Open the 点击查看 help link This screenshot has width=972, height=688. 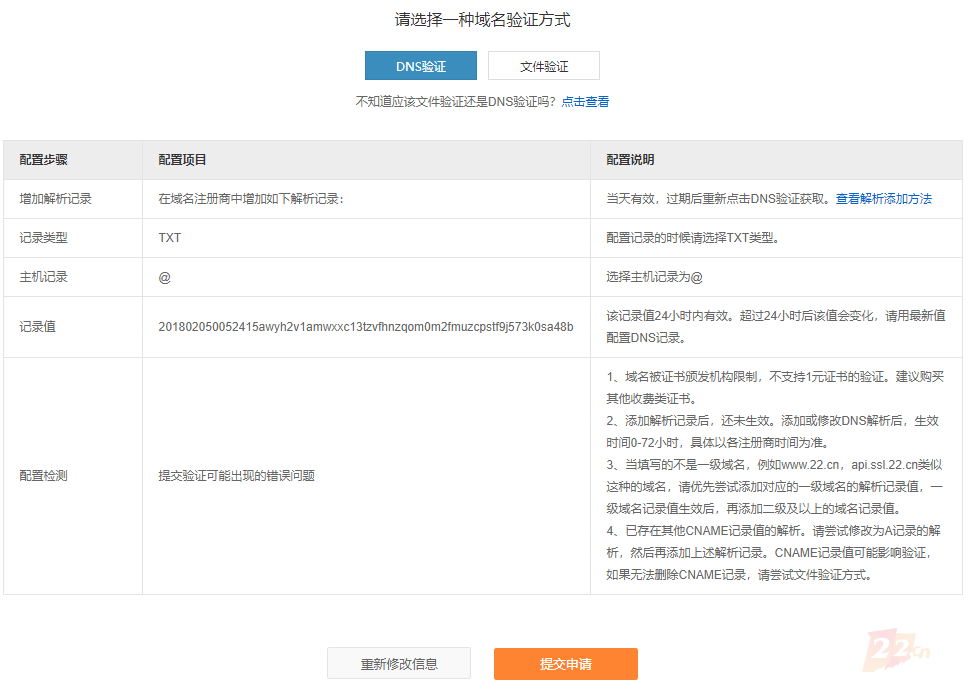(x=585, y=101)
